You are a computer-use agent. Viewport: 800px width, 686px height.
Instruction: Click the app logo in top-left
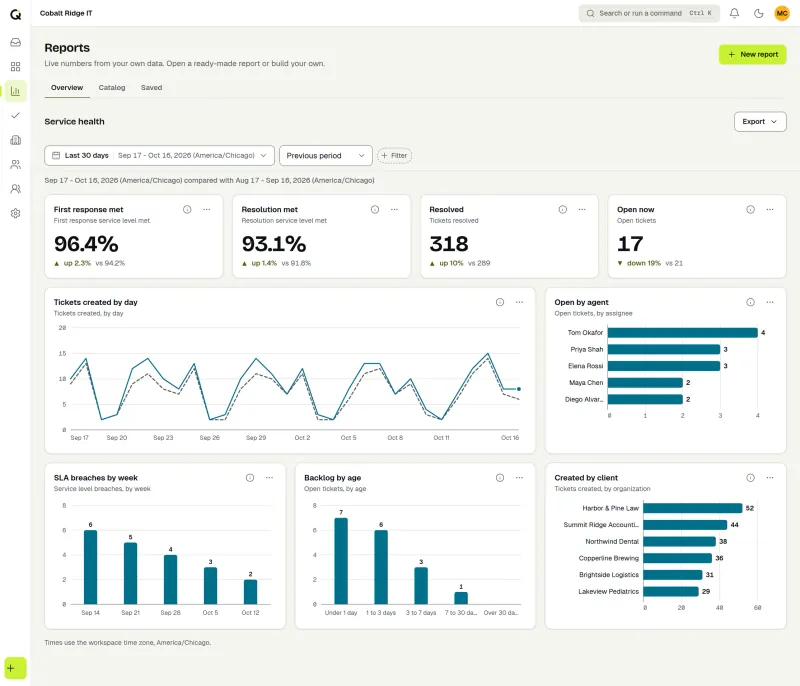pos(16,14)
